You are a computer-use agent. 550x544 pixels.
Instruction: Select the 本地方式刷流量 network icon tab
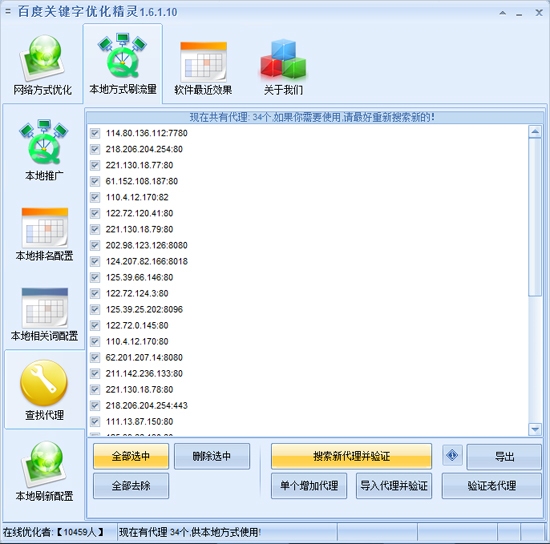coord(122,64)
